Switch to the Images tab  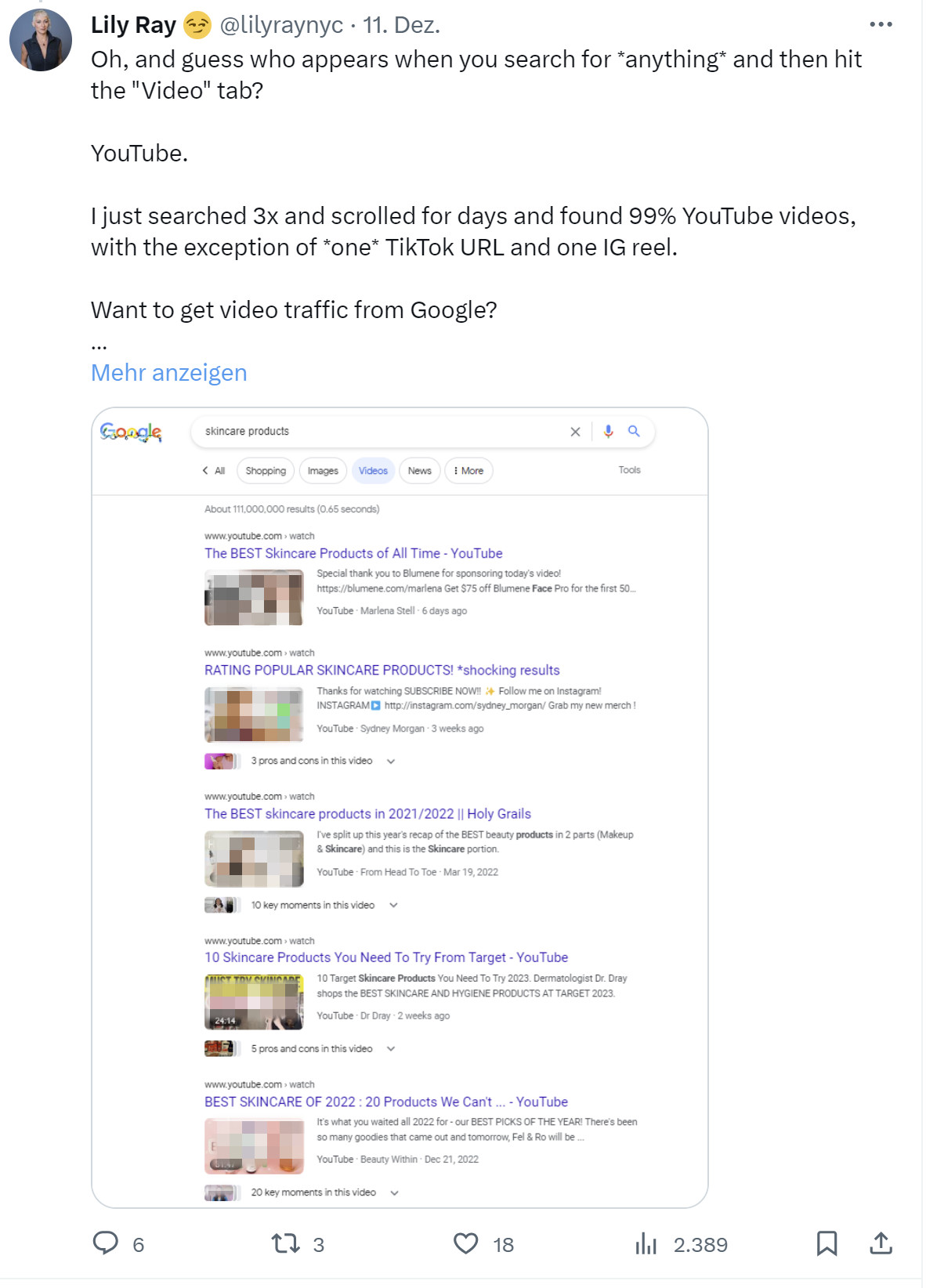point(323,471)
